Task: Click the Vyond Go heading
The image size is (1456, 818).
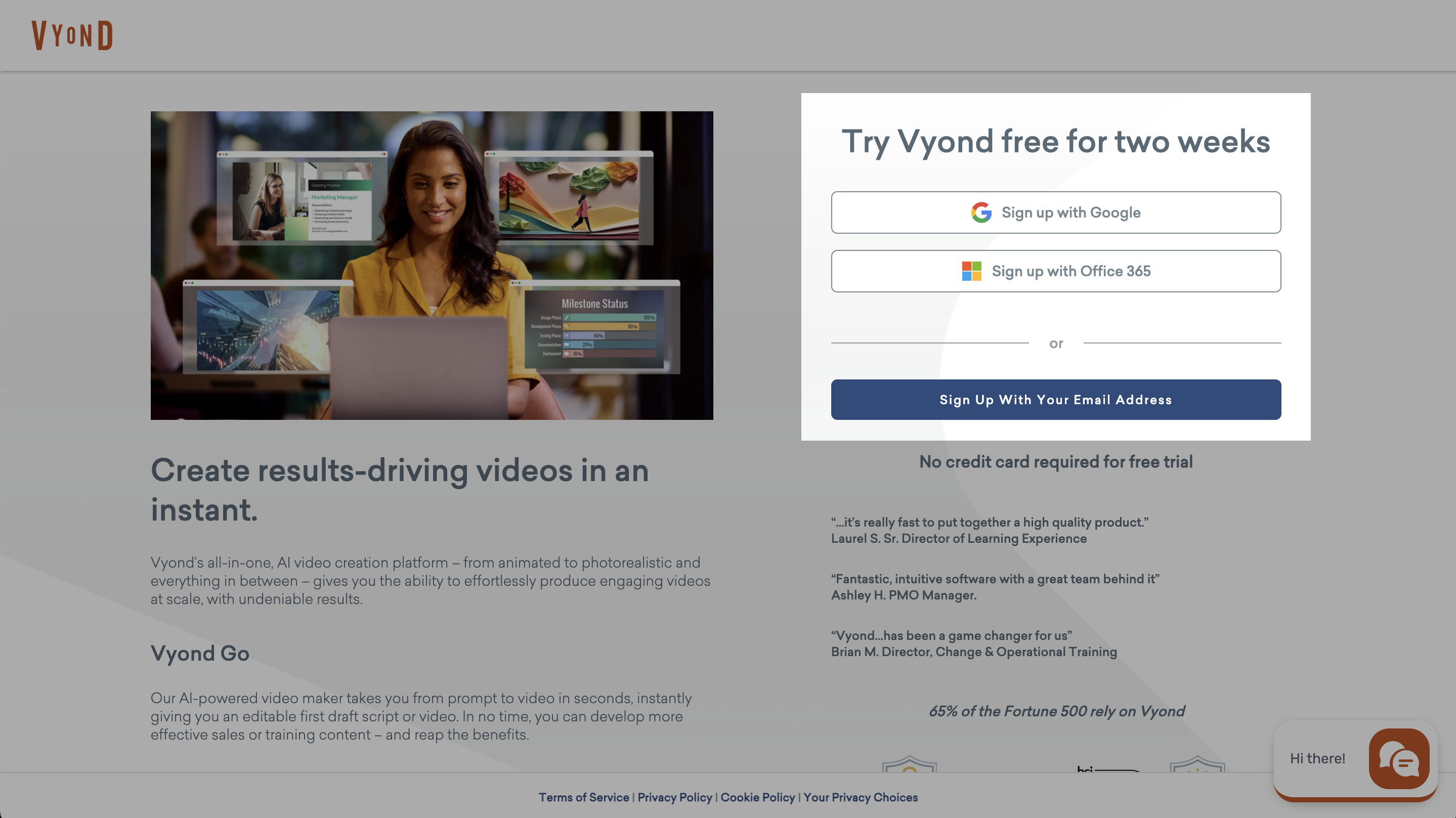Action: (199, 654)
